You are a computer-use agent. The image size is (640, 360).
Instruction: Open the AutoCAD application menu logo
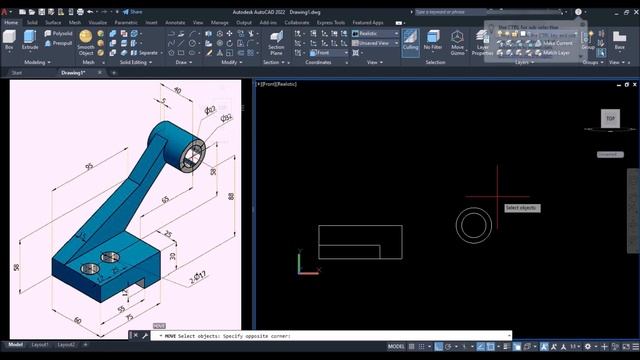(4, 12)
